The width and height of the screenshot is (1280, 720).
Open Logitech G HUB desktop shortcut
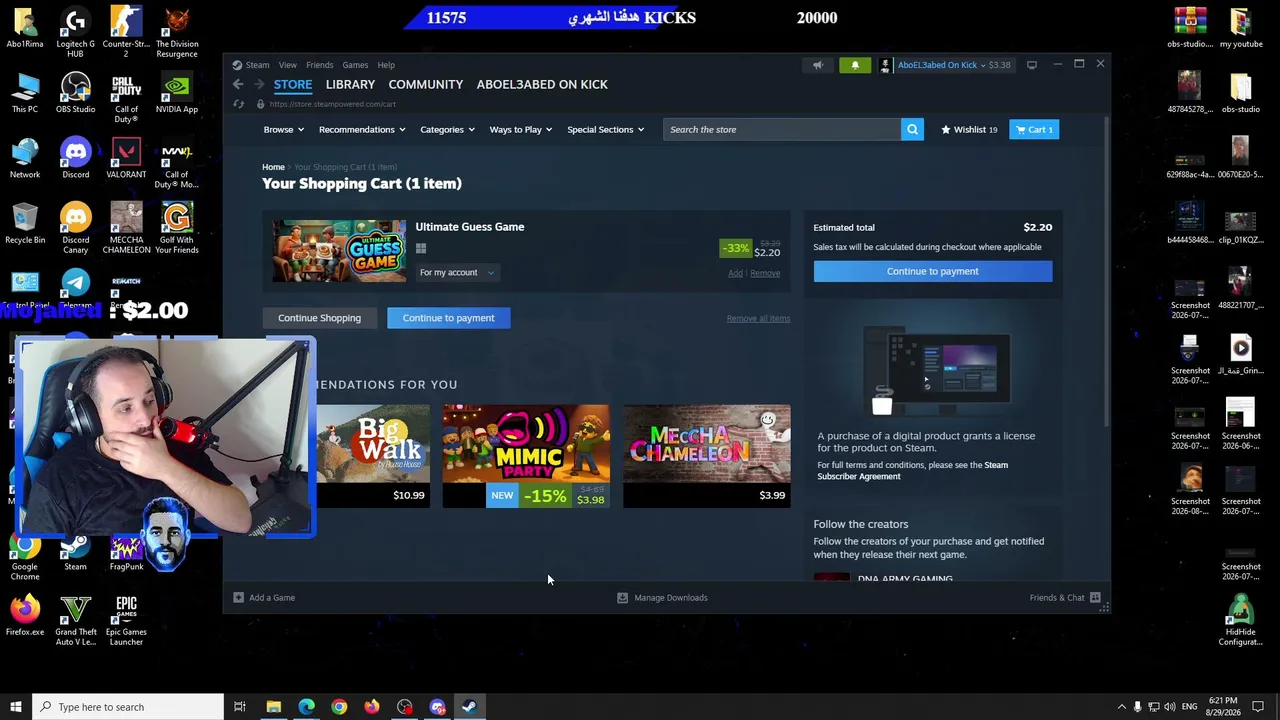point(75,33)
